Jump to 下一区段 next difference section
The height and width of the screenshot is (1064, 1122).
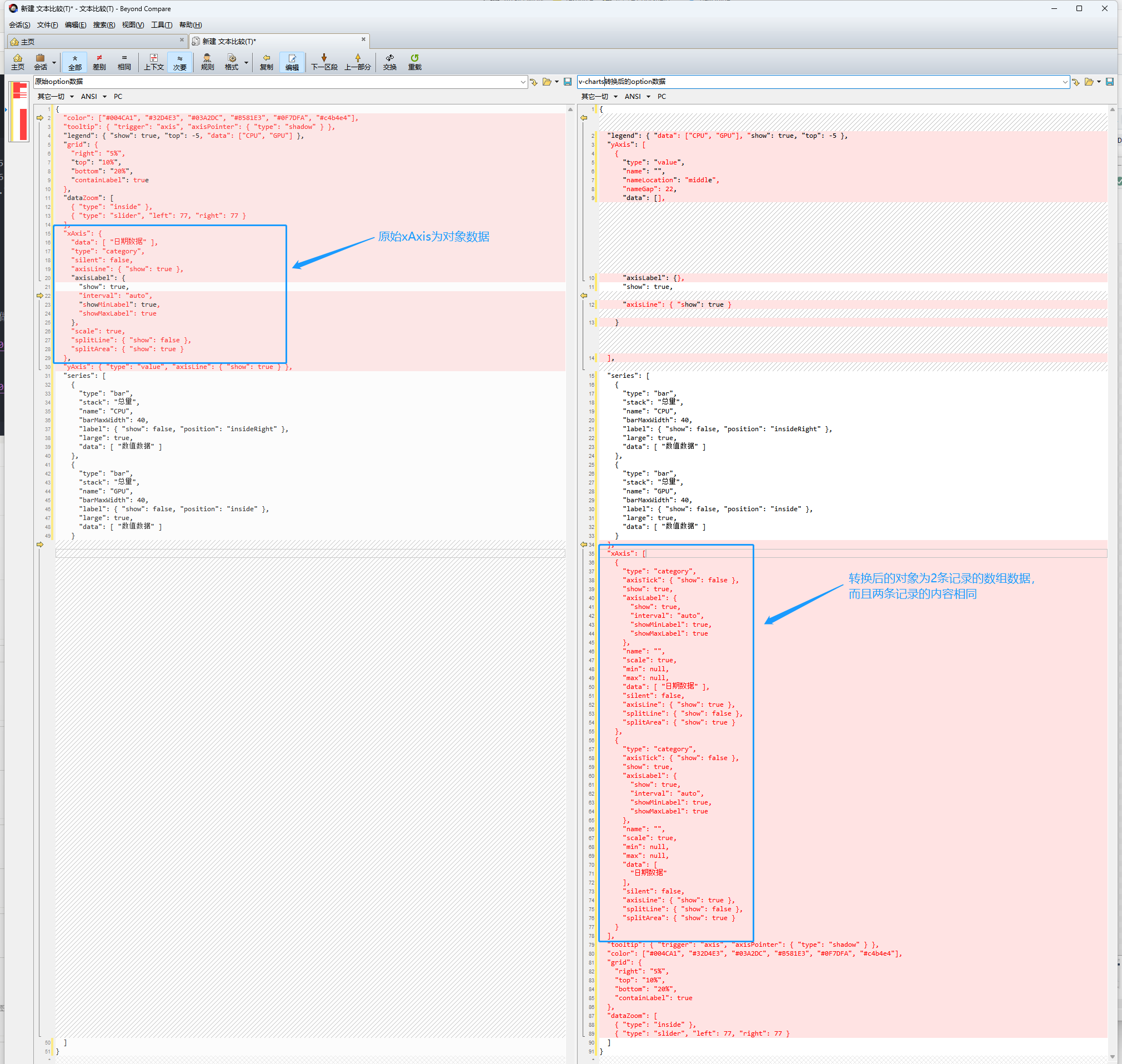324,62
